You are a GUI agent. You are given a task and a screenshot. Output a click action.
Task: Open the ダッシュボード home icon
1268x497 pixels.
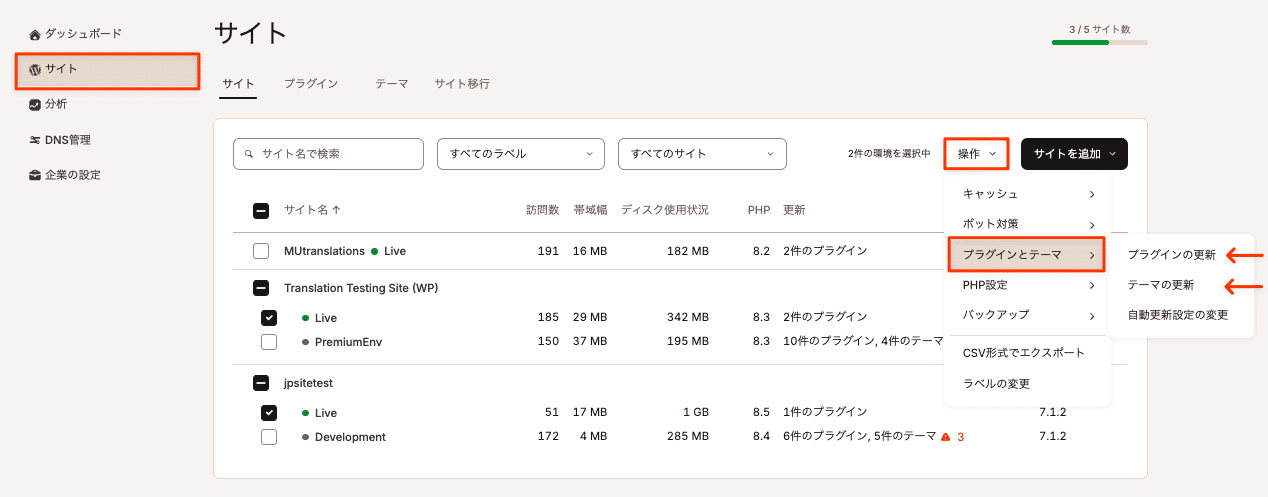[x=35, y=34]
